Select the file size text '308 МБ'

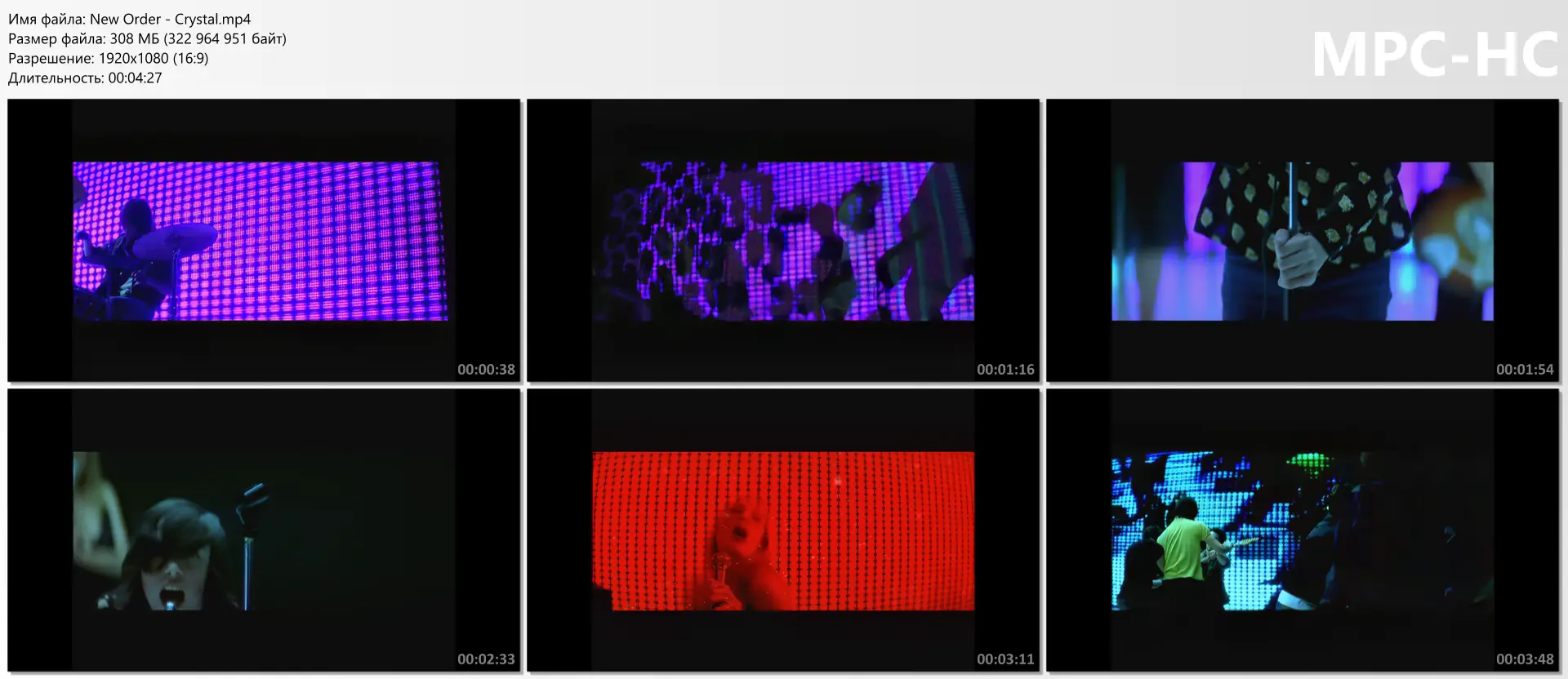point(135,38)
